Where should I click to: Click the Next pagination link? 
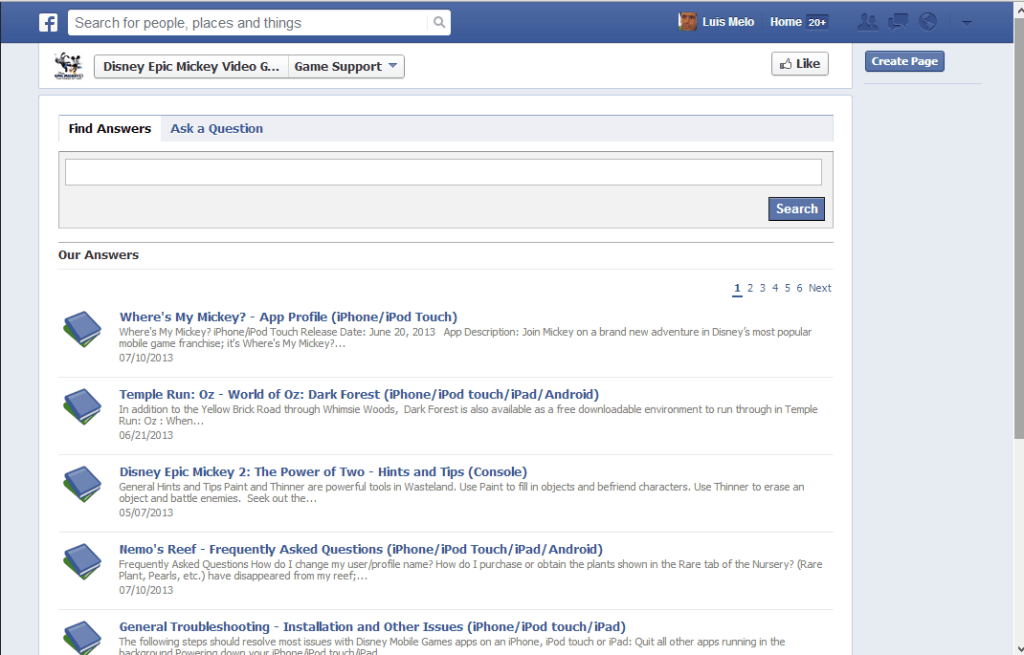pos(819,288)
